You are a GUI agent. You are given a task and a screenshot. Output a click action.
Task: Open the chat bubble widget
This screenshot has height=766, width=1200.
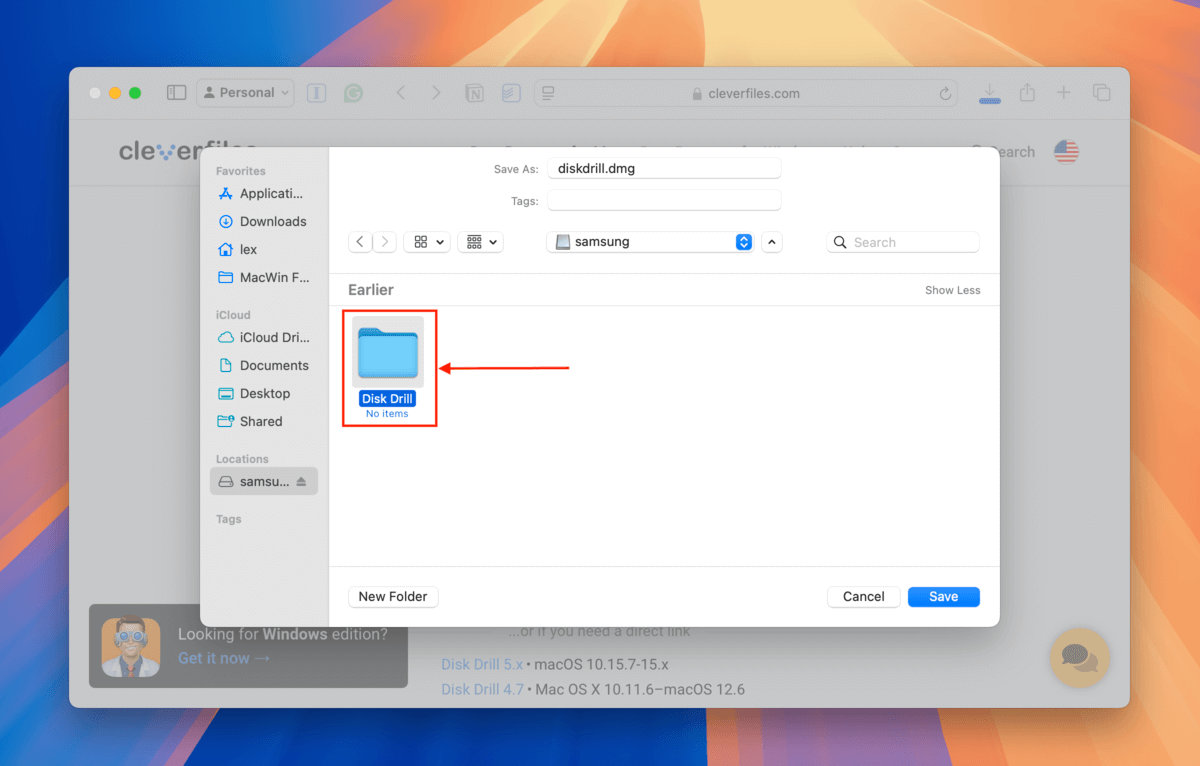coord(1079,657)
